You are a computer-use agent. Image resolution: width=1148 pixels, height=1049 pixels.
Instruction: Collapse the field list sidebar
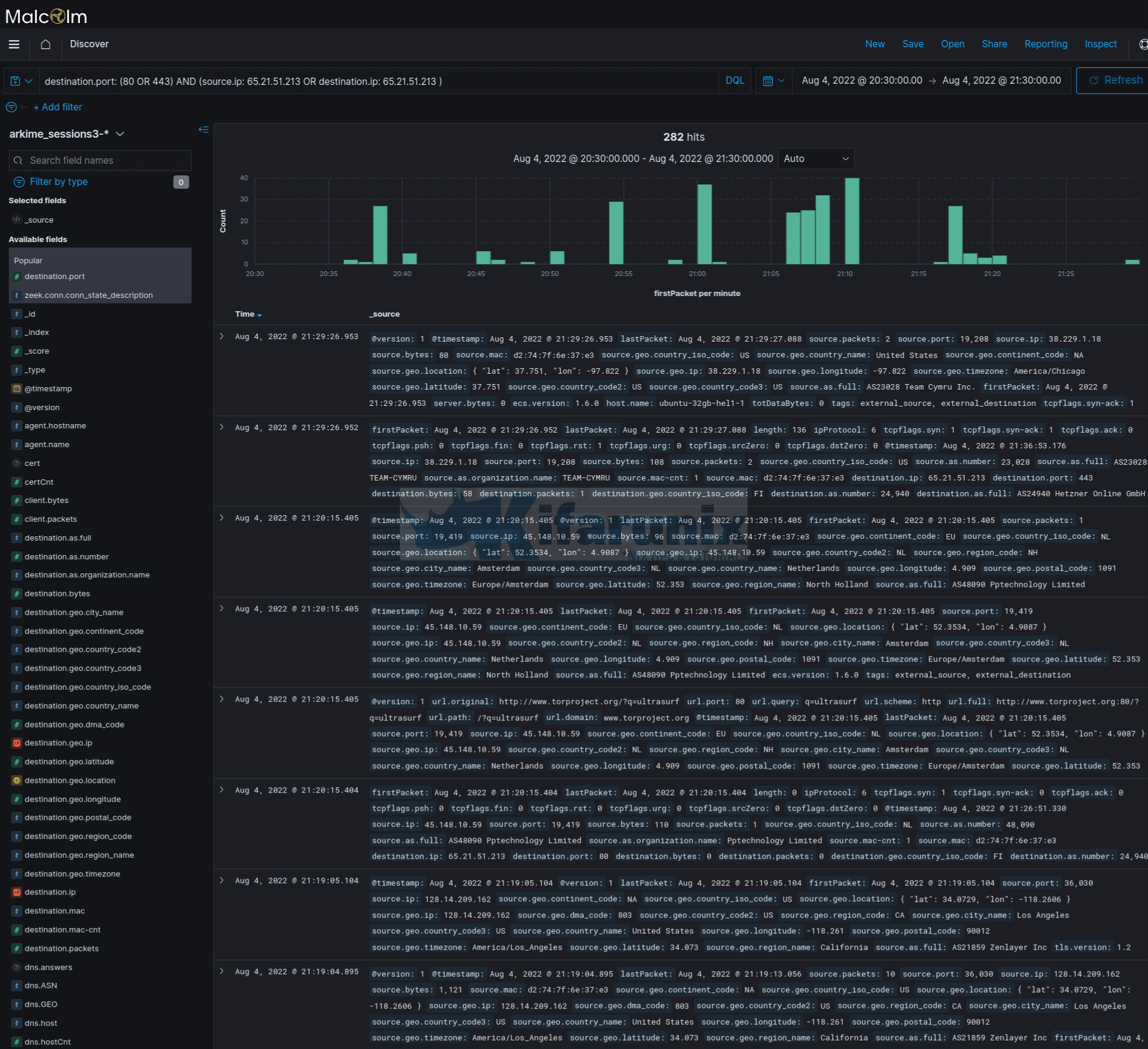pos(203,130)
